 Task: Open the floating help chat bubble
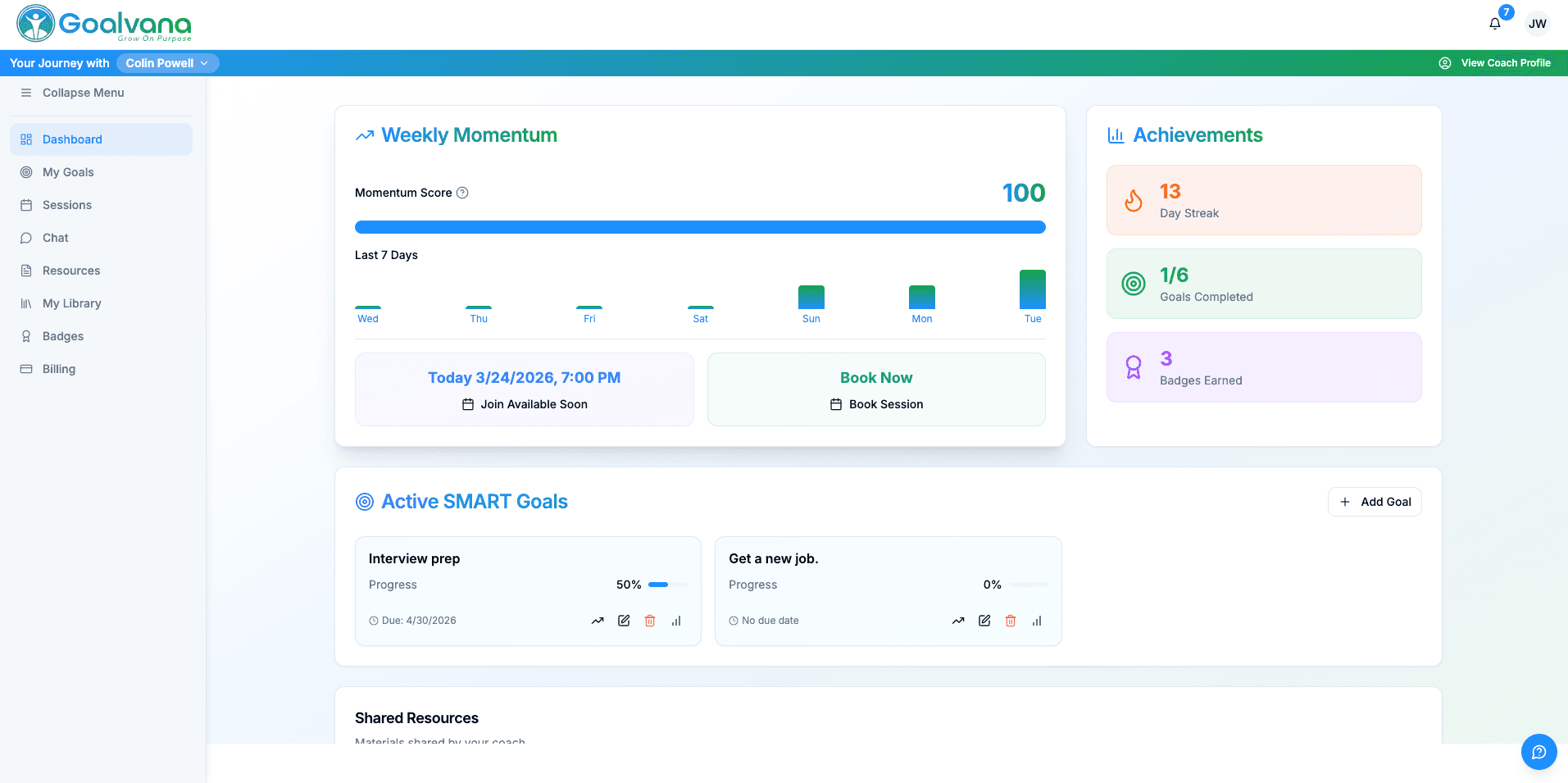tap(1538, 752)
